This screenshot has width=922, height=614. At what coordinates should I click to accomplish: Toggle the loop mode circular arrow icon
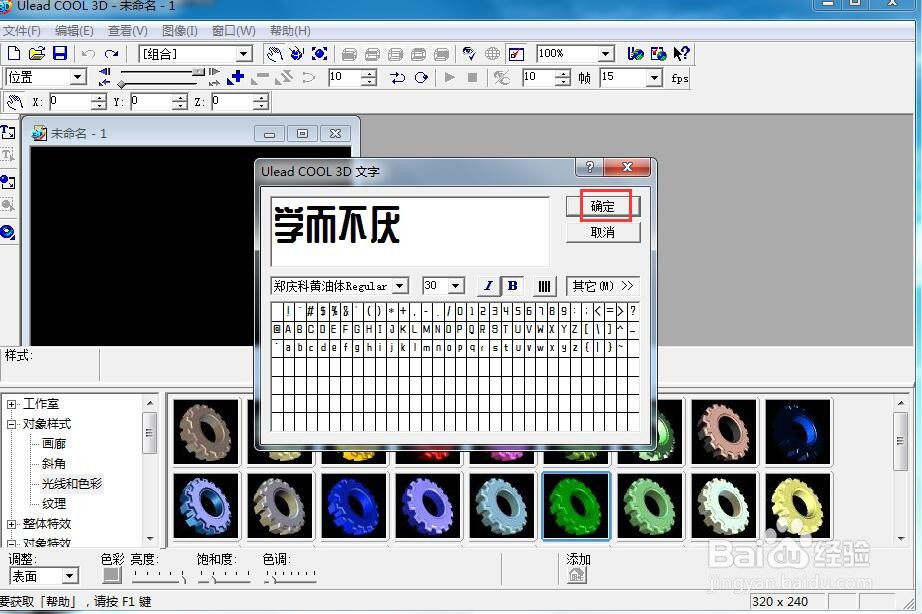[421, 78]
